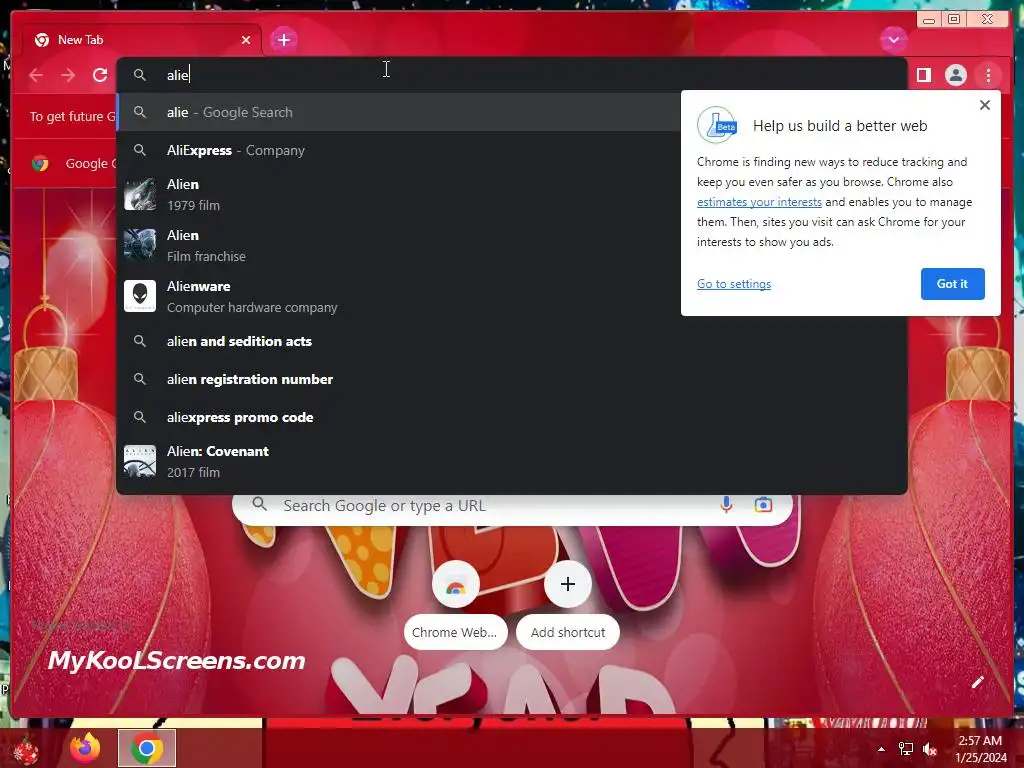Click the Chrome icon on the taskbar
Image resolution: width=1024 pixels, height=768 pixels.
[147, 748]
